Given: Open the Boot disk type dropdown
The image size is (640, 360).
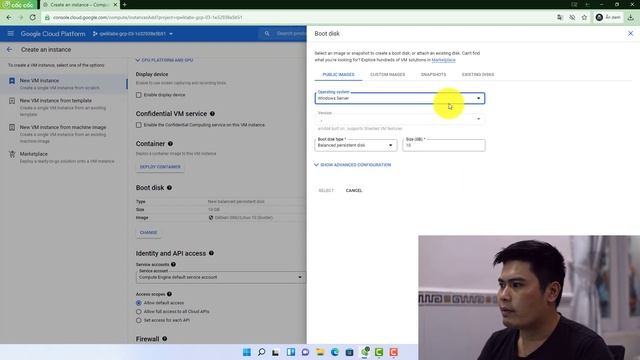Looking at the screenshot, I should [x=356, y=145].
